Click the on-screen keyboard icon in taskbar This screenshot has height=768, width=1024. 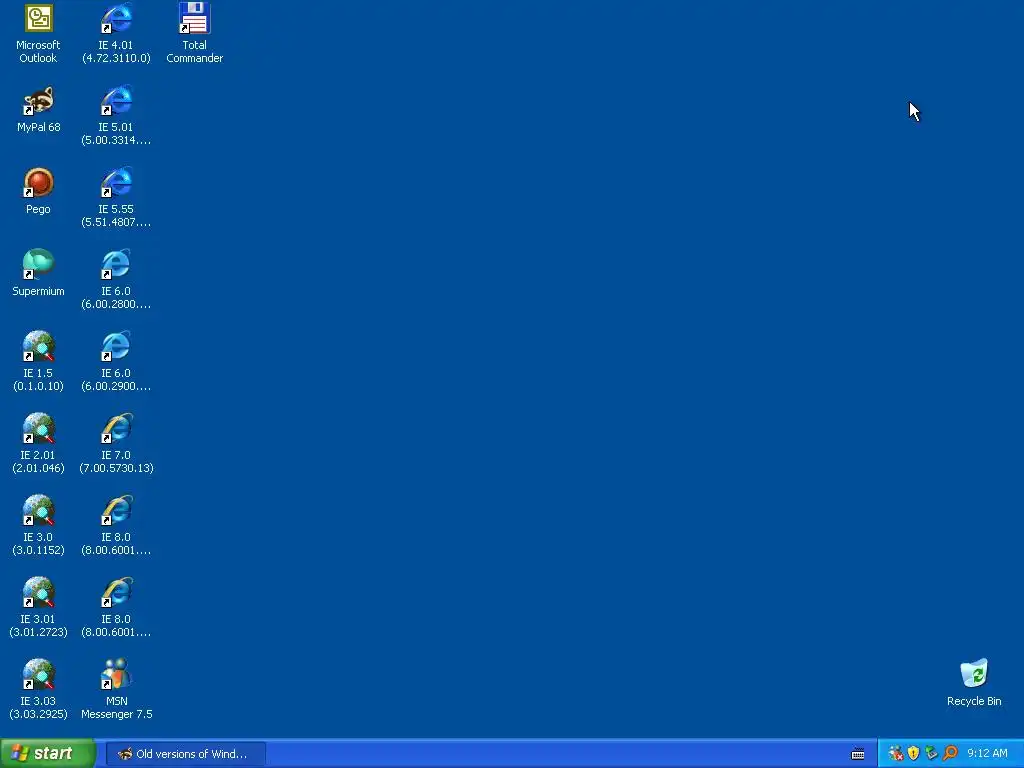coord(858,754)
